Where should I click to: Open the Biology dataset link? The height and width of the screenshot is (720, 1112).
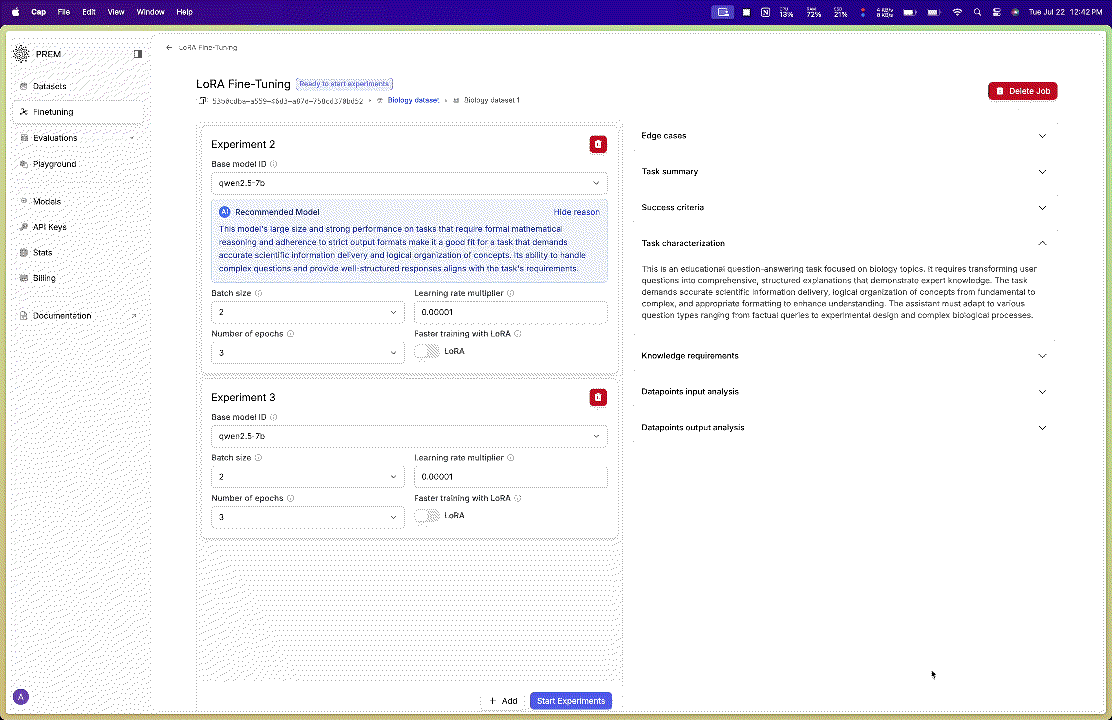click(413, 101)
